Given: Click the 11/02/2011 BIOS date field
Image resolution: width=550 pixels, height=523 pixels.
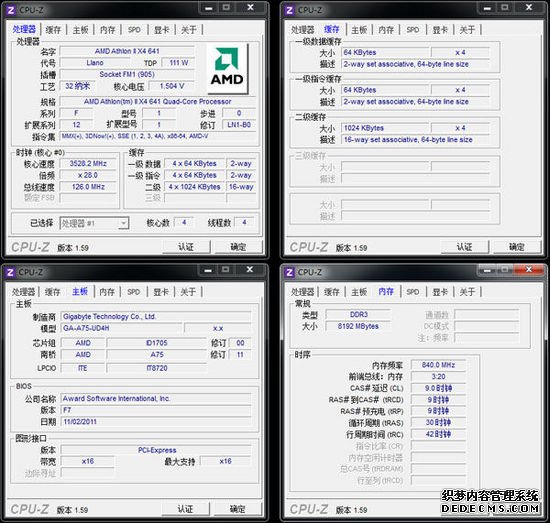Looking at the screenshot, I should 156,422.
